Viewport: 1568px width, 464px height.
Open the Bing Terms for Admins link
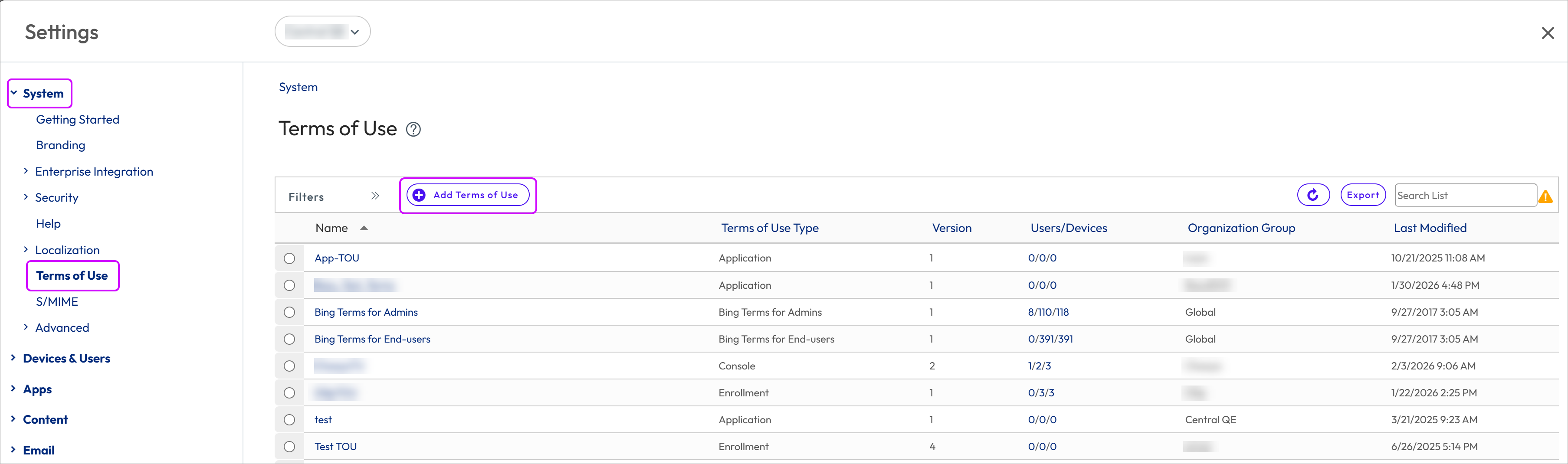[366, 312]
